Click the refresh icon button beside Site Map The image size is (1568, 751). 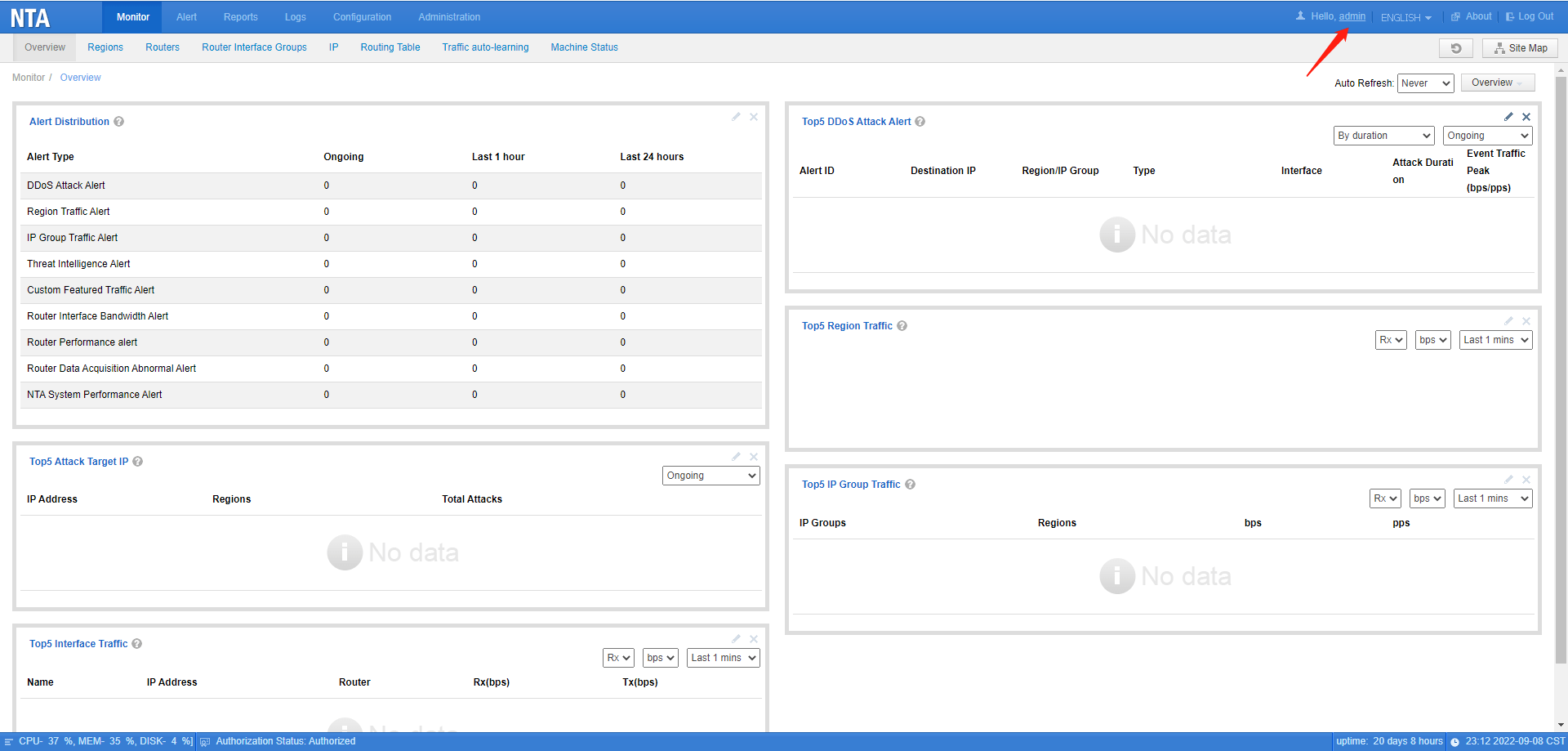click(x=1455, y=48)
